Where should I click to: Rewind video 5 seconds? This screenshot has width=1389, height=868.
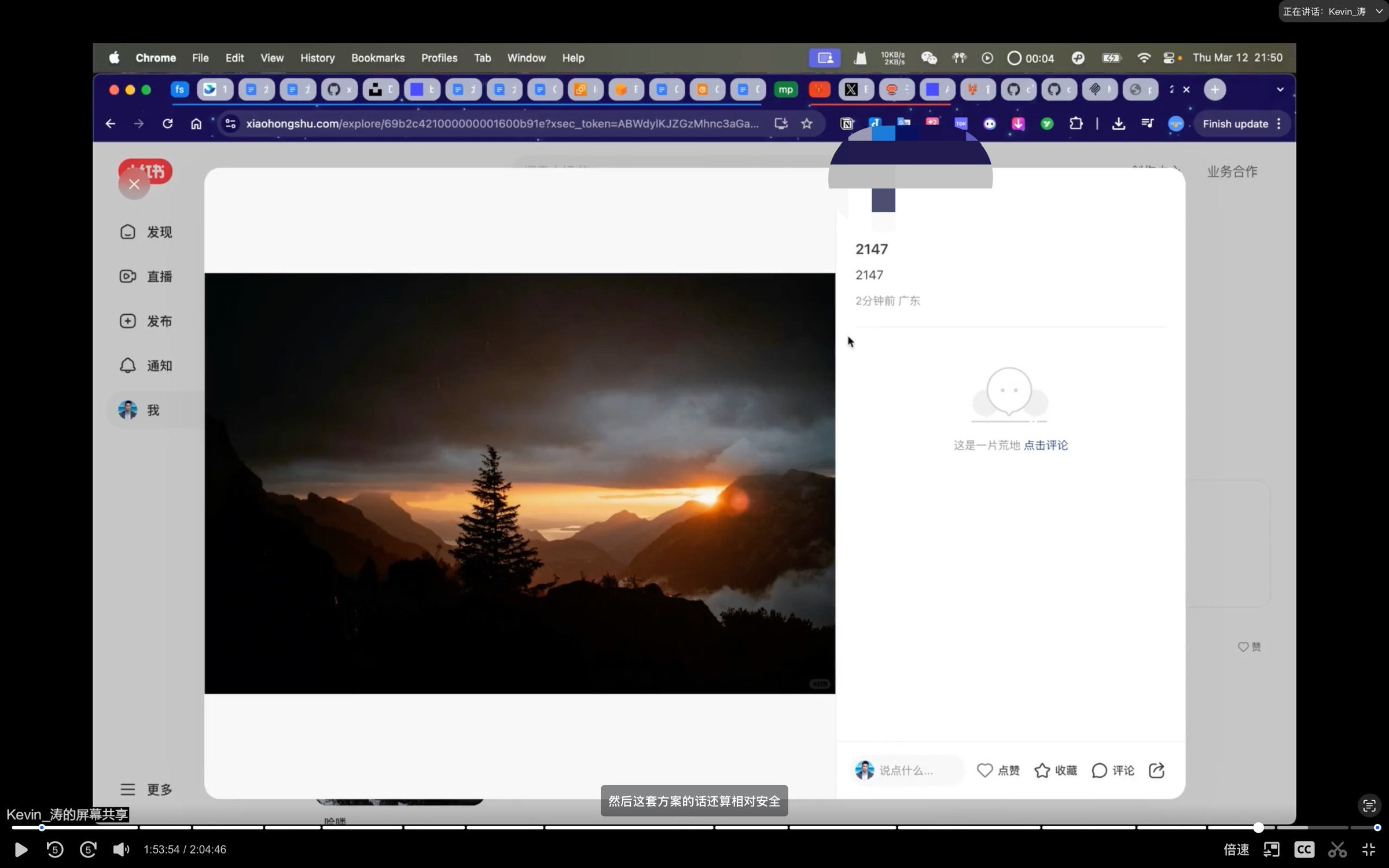[55, 849]
